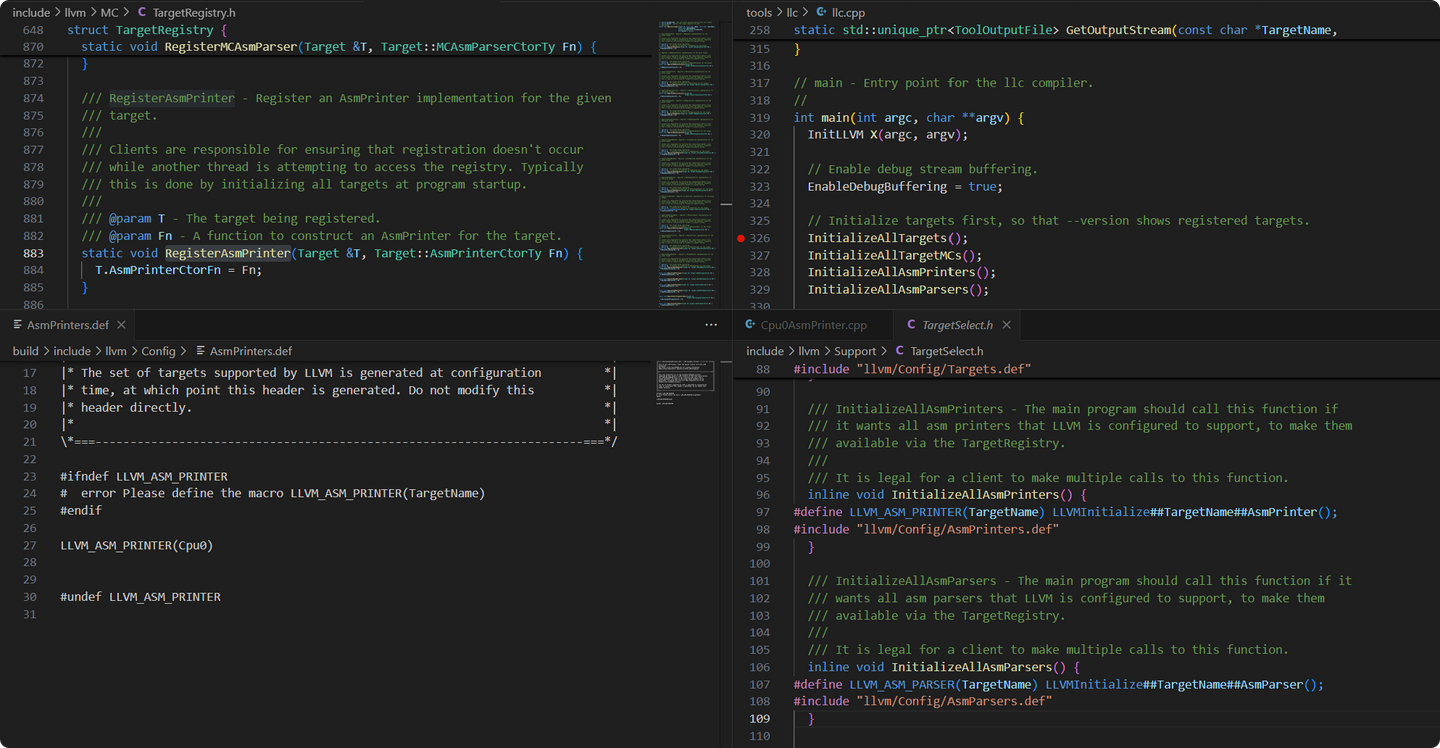Click line number 883 in TargetRegistry.h

[33, 253]
